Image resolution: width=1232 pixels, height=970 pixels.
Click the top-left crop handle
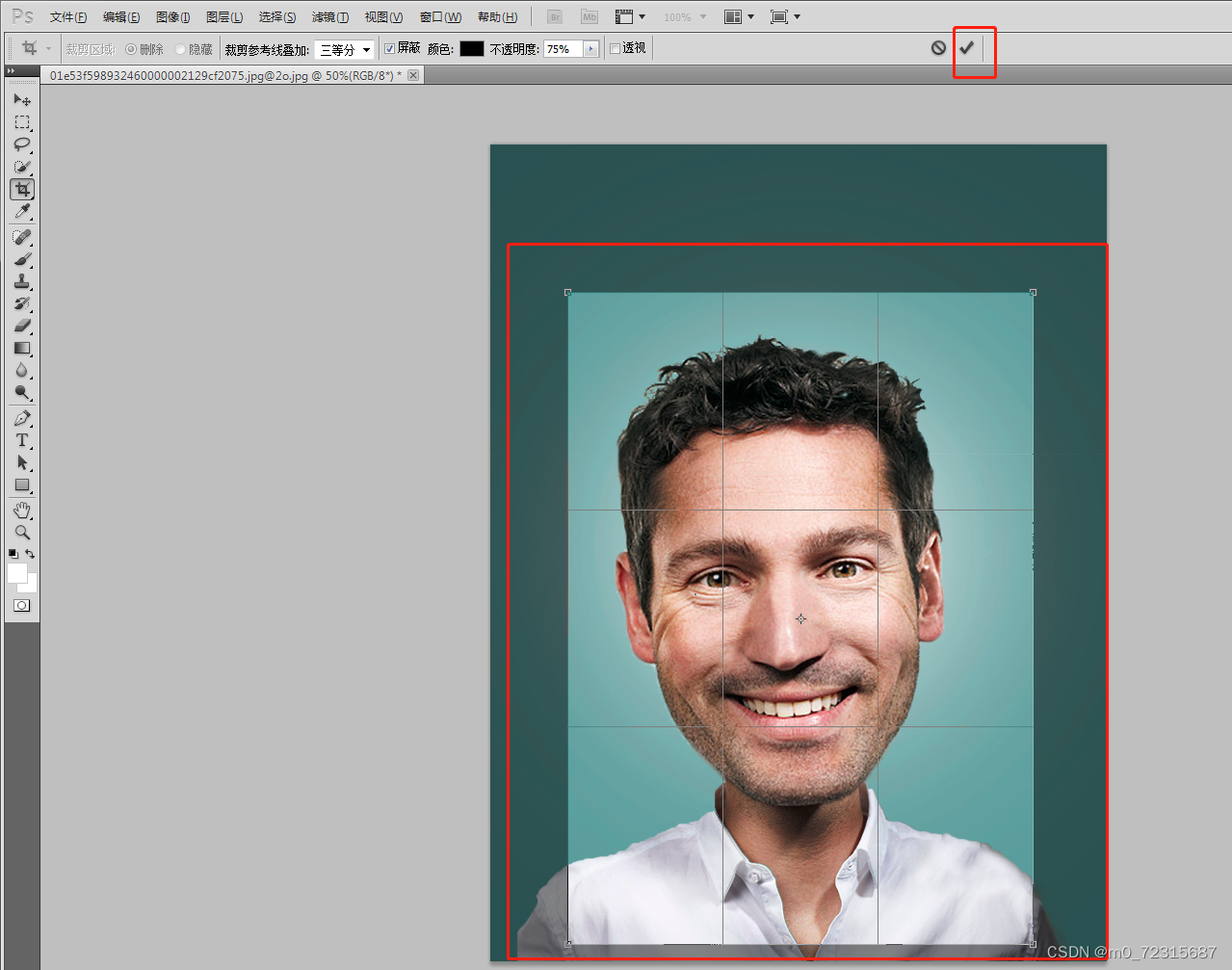(x=567, y=292)
